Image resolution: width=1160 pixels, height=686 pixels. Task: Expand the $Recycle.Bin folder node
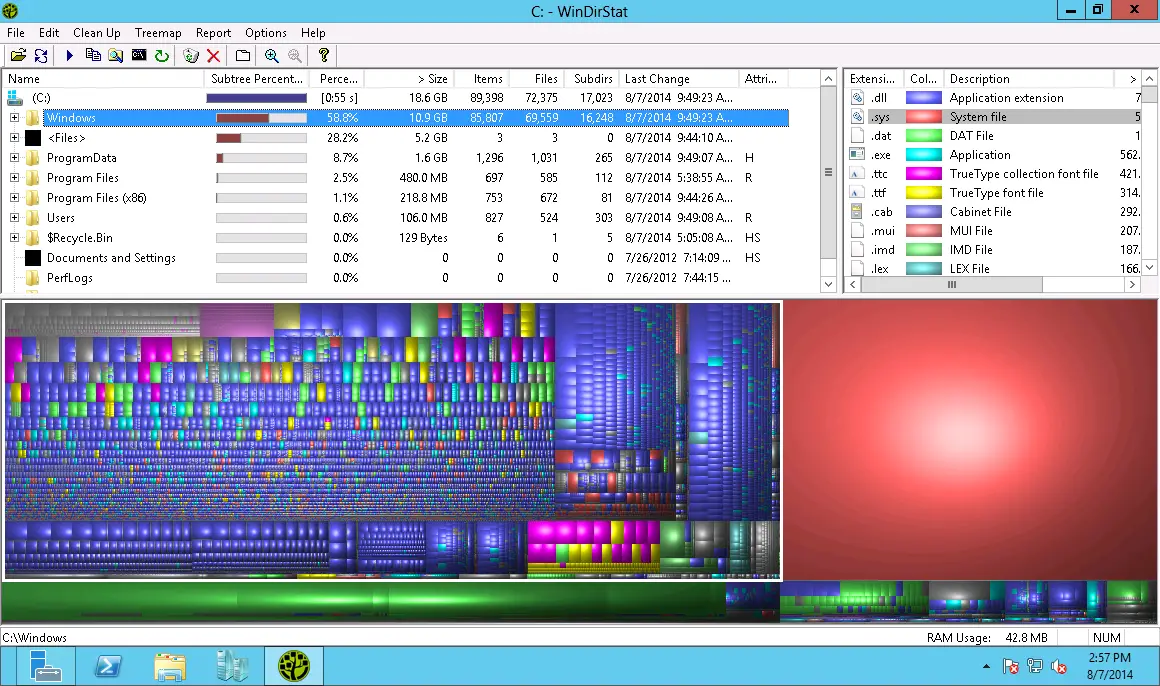(x=14, y=238)
